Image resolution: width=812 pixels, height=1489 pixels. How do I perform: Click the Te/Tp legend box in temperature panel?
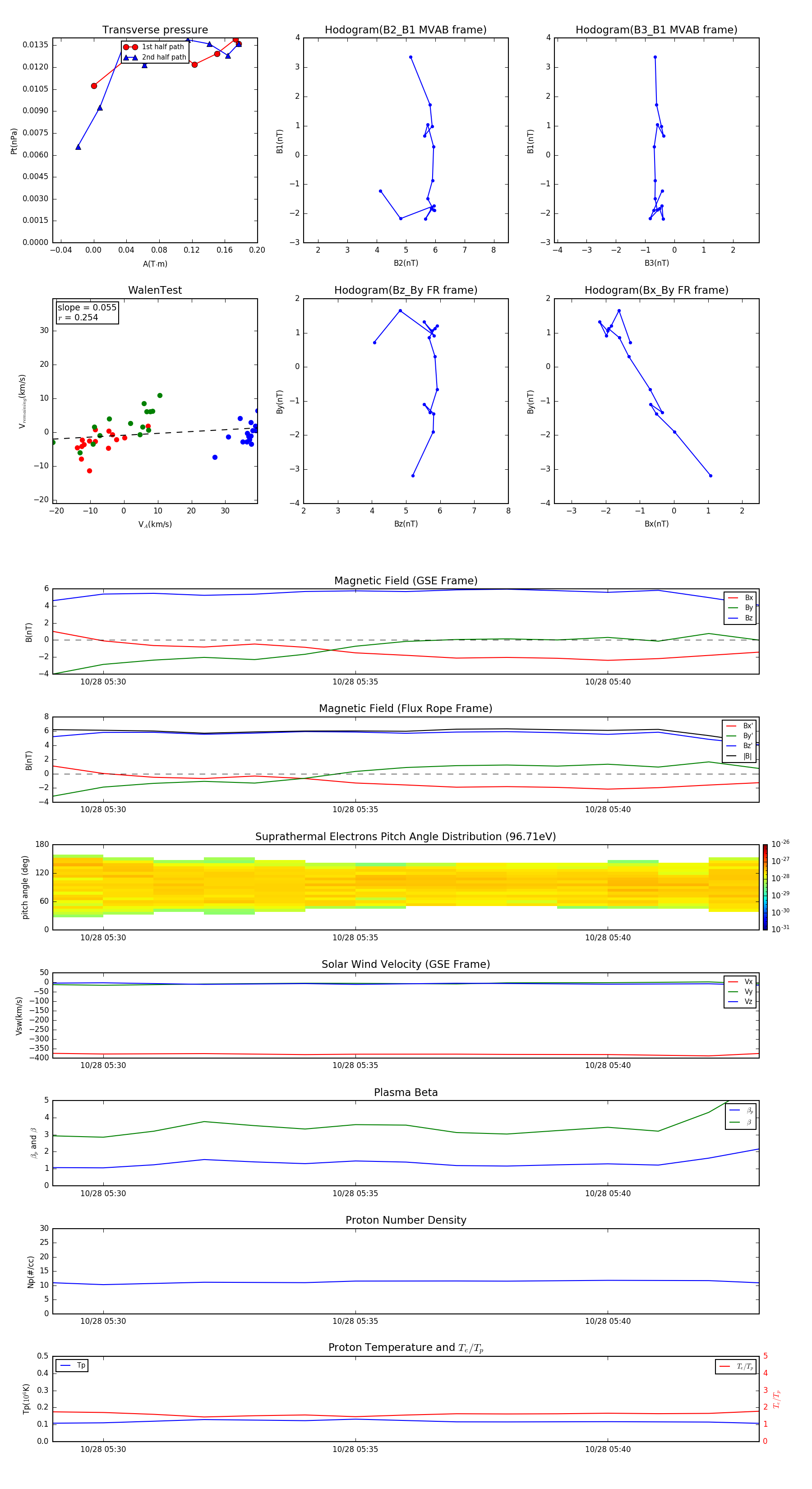(x=735, y=1366)
